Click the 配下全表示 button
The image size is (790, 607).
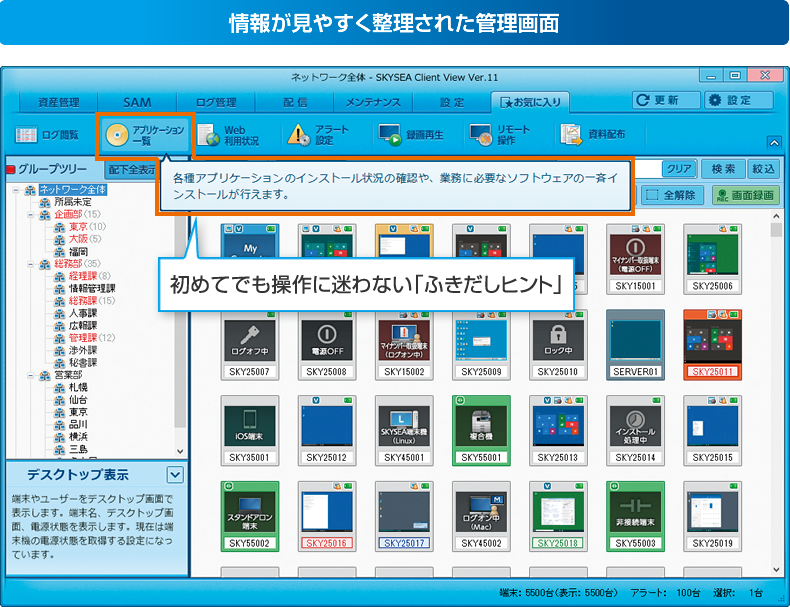click(132, 170)
